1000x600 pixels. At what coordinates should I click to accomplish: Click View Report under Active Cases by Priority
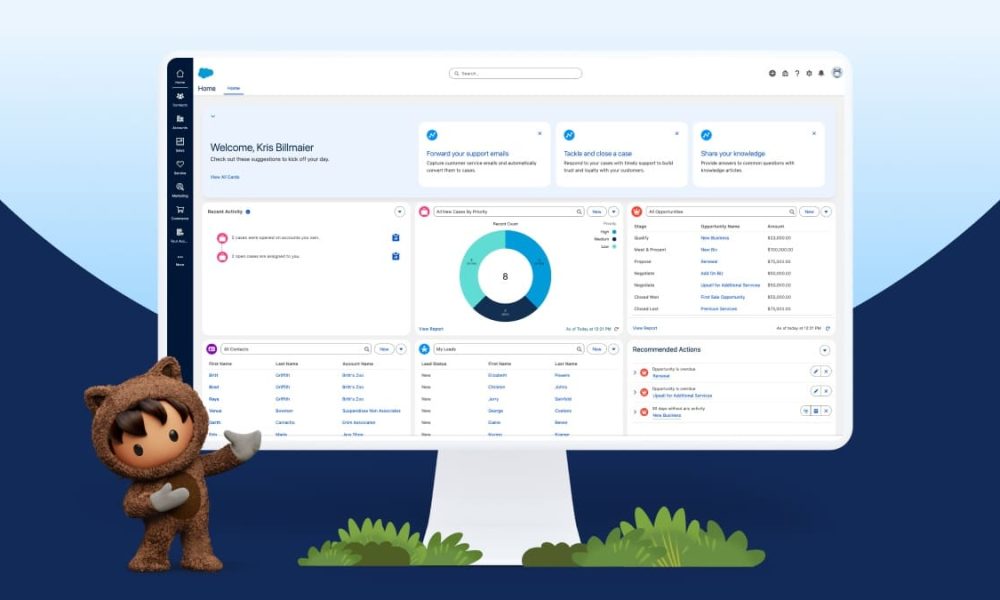[x=432, y=329]
